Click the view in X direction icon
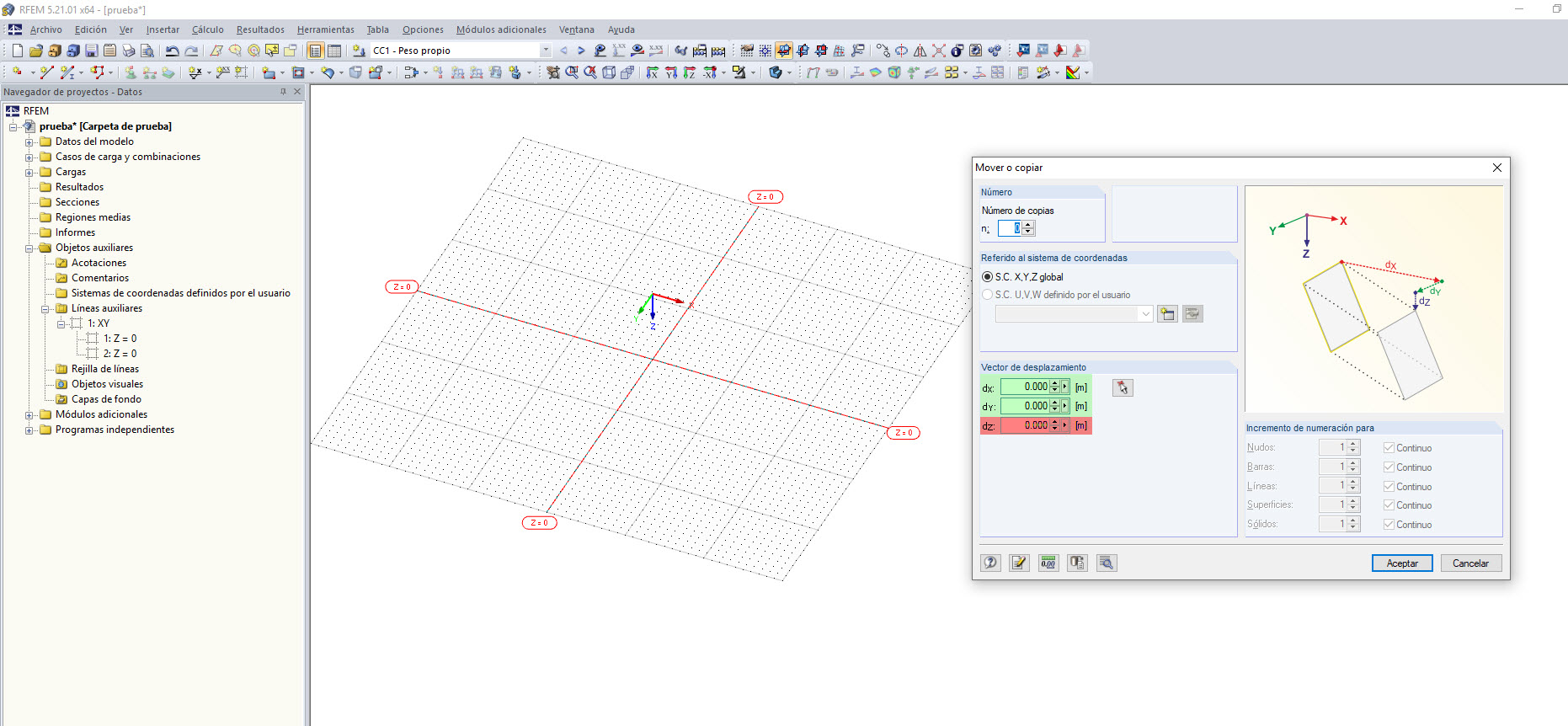1568x726 pixels. [653, 72]
